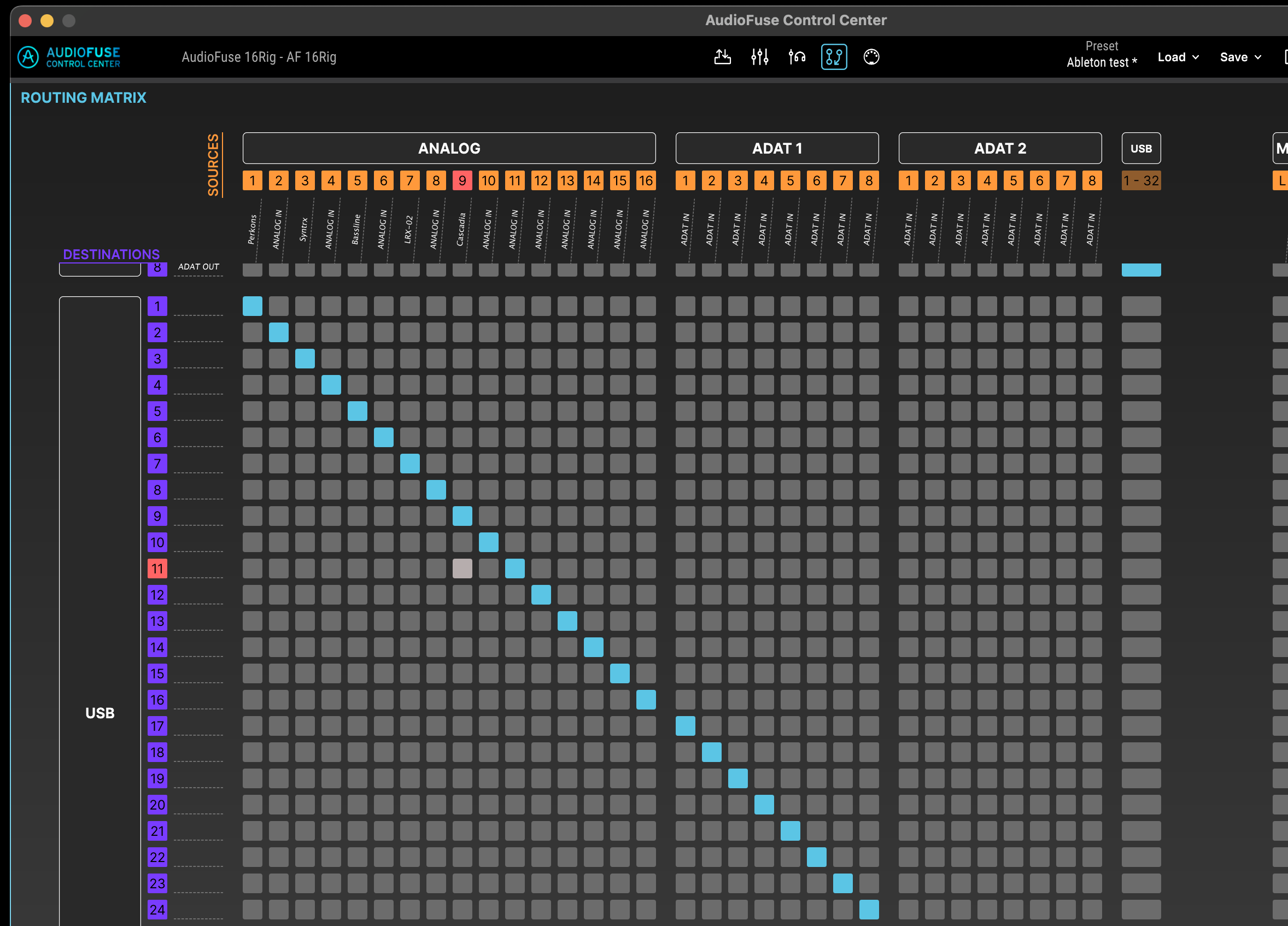Screen dimensions: 1288x926
Task: Enable USB 1-32 to USB 1 routing
Action: 1141,306
